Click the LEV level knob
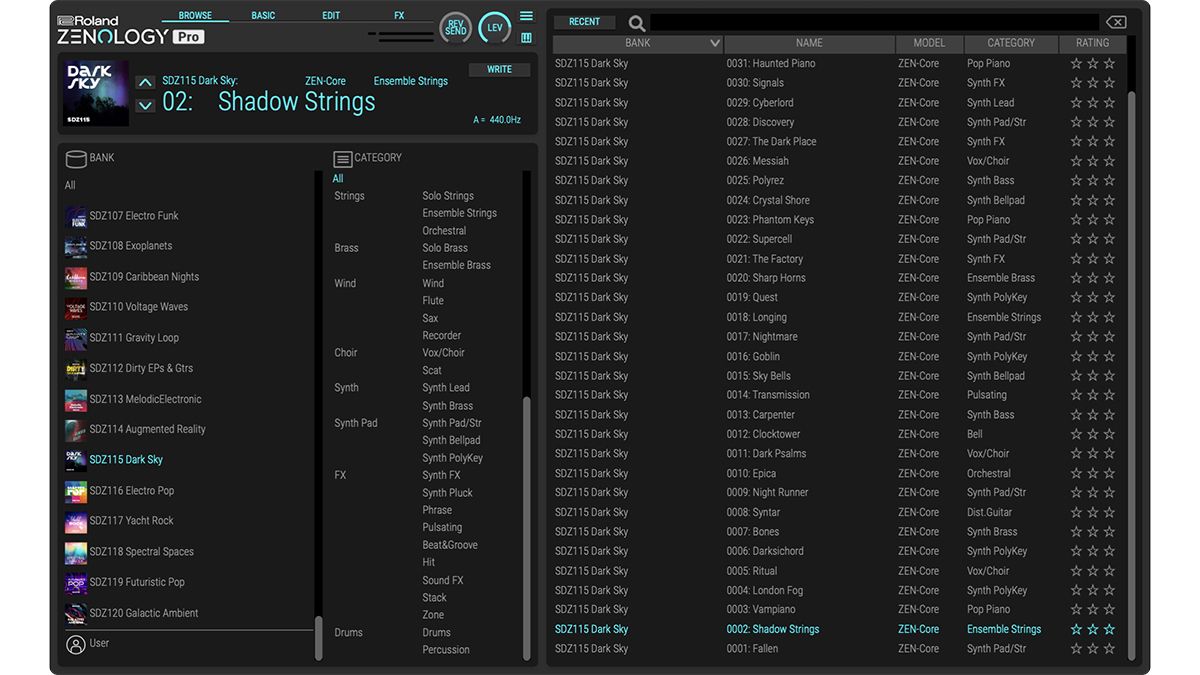The image size is (1200, 675). [494, 27]
